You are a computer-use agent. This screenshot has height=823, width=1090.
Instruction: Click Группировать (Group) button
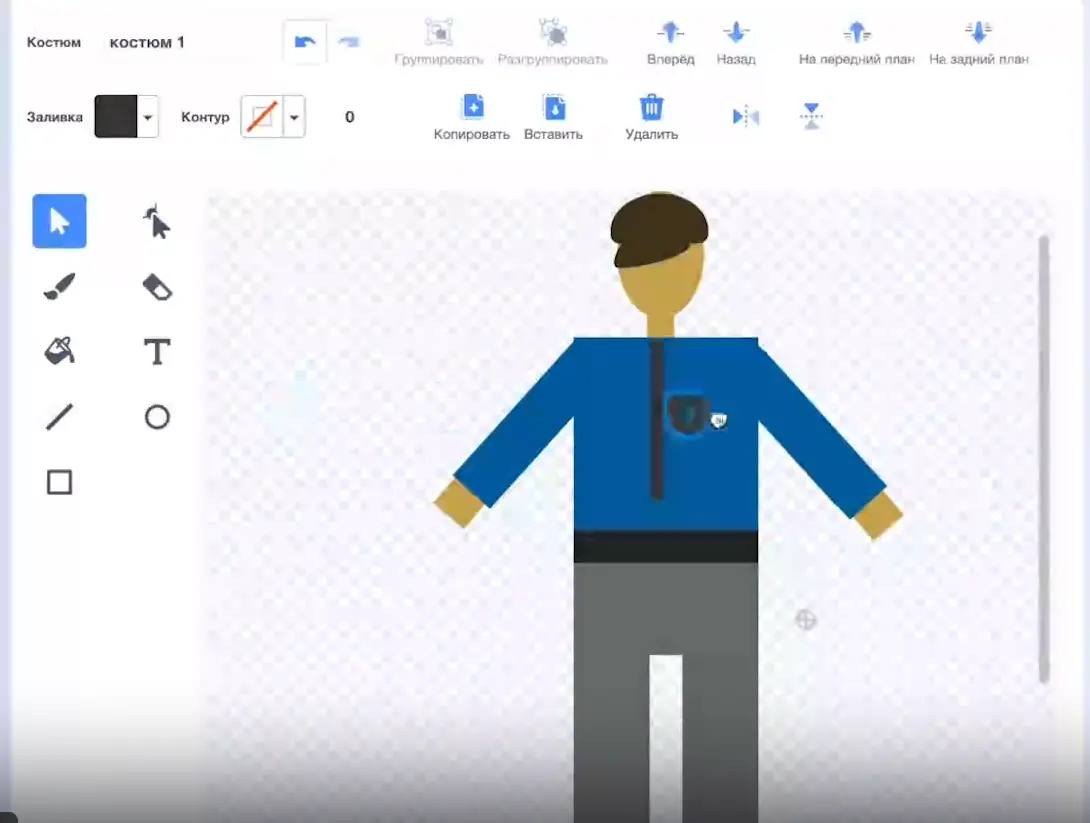pyautogui.click(x=439, y=42)
